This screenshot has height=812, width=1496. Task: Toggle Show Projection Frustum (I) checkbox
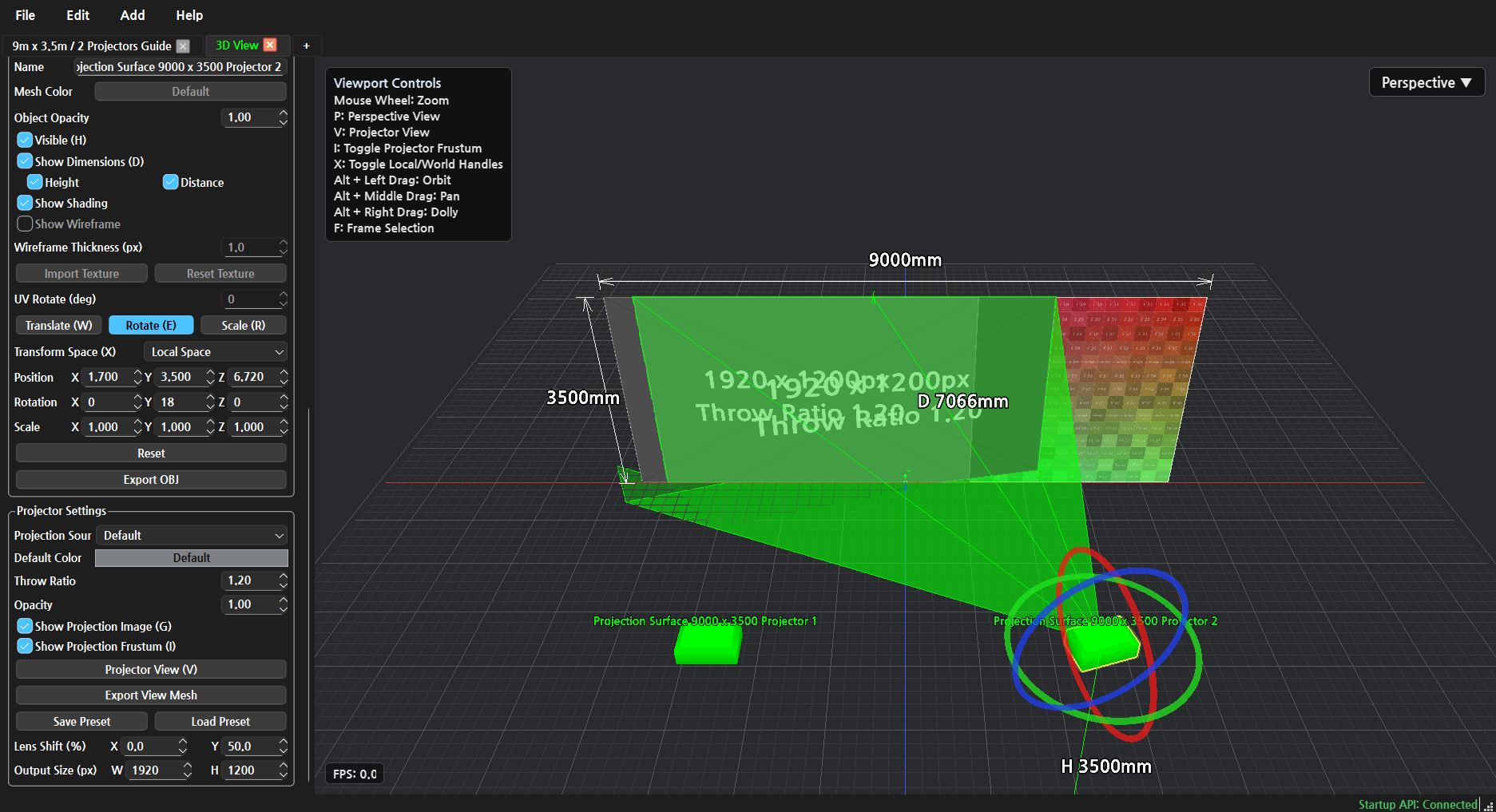pyautogui.click(x=25, y=646)
